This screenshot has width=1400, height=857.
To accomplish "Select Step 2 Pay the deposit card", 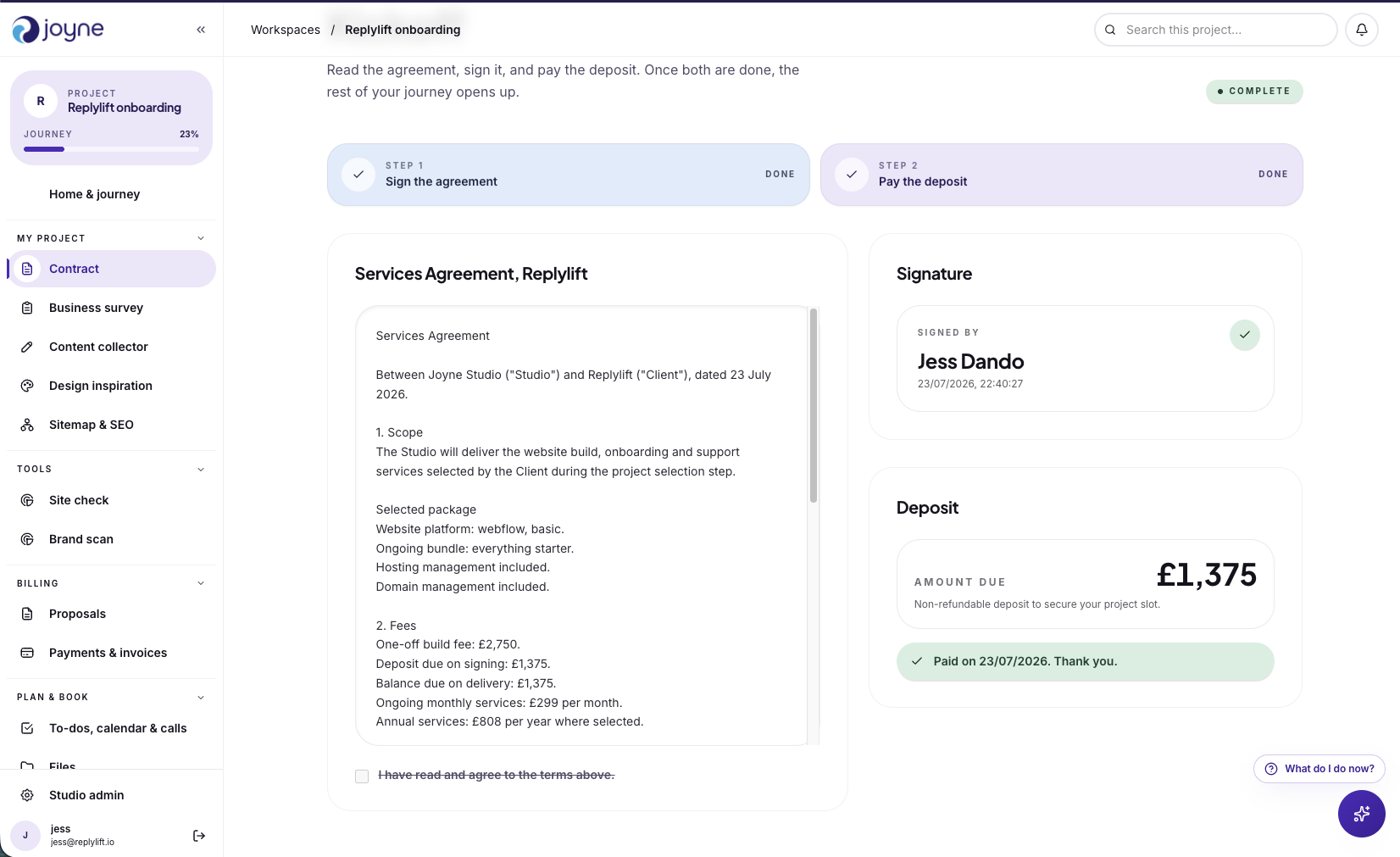I will [x=1062, y=175].
